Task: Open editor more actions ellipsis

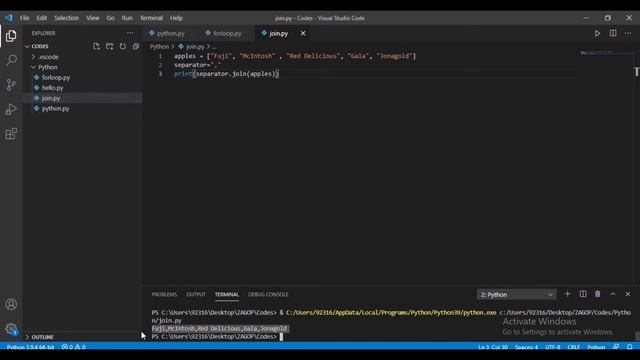Action: click(628, 33)
